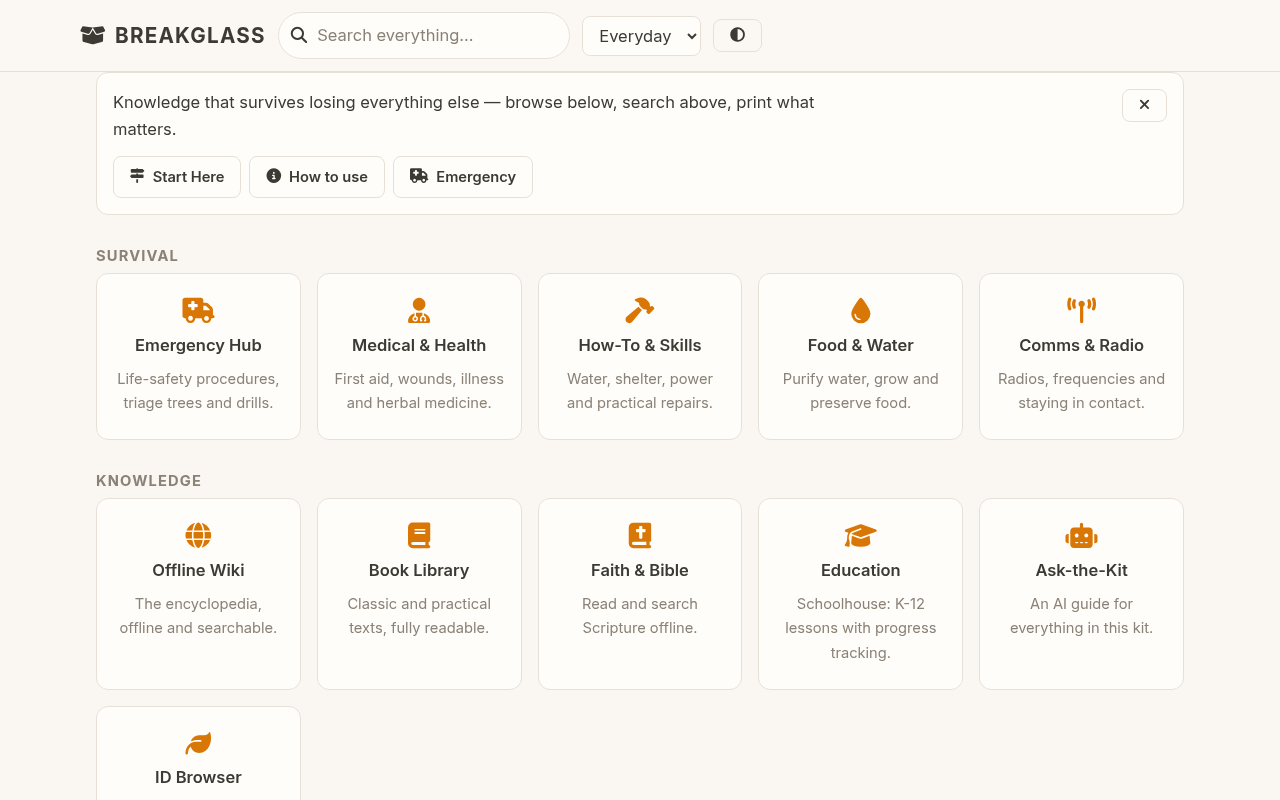Dismiss the intro banner with X
1280x800 pixels.
(1144, 105)
